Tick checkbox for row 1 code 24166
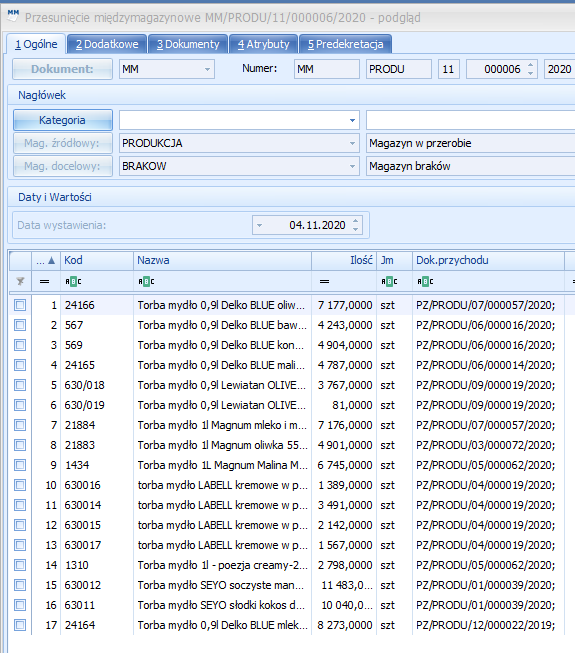The width and height of the screenshot is (575, 653). pyautogui.click(x=20, y=305)
